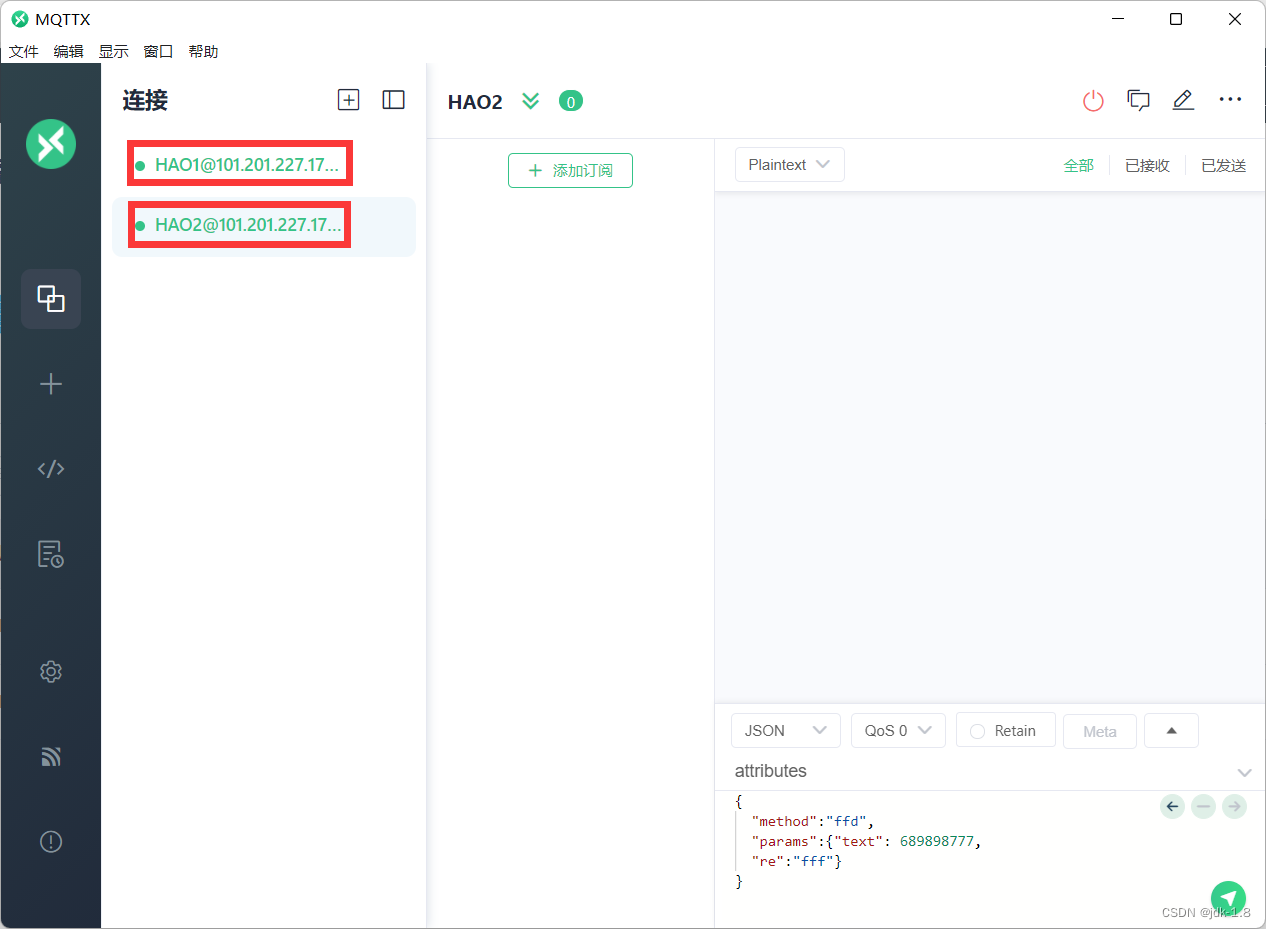Disconnect HAO2 with the red power icon
Viewport: 1266px width, 929px height.
(1094, 100)
